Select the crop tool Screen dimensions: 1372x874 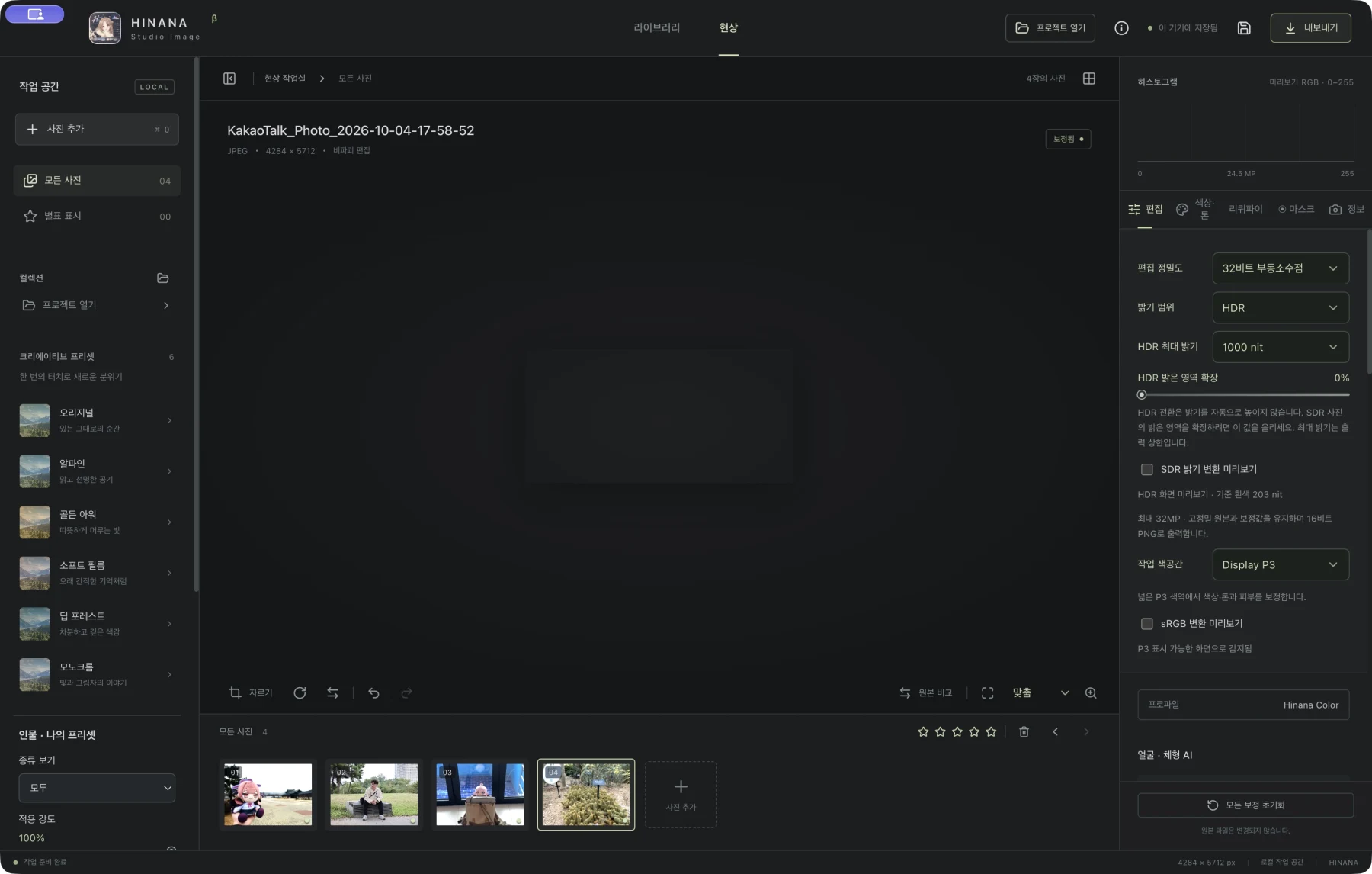tap(251, 692)
